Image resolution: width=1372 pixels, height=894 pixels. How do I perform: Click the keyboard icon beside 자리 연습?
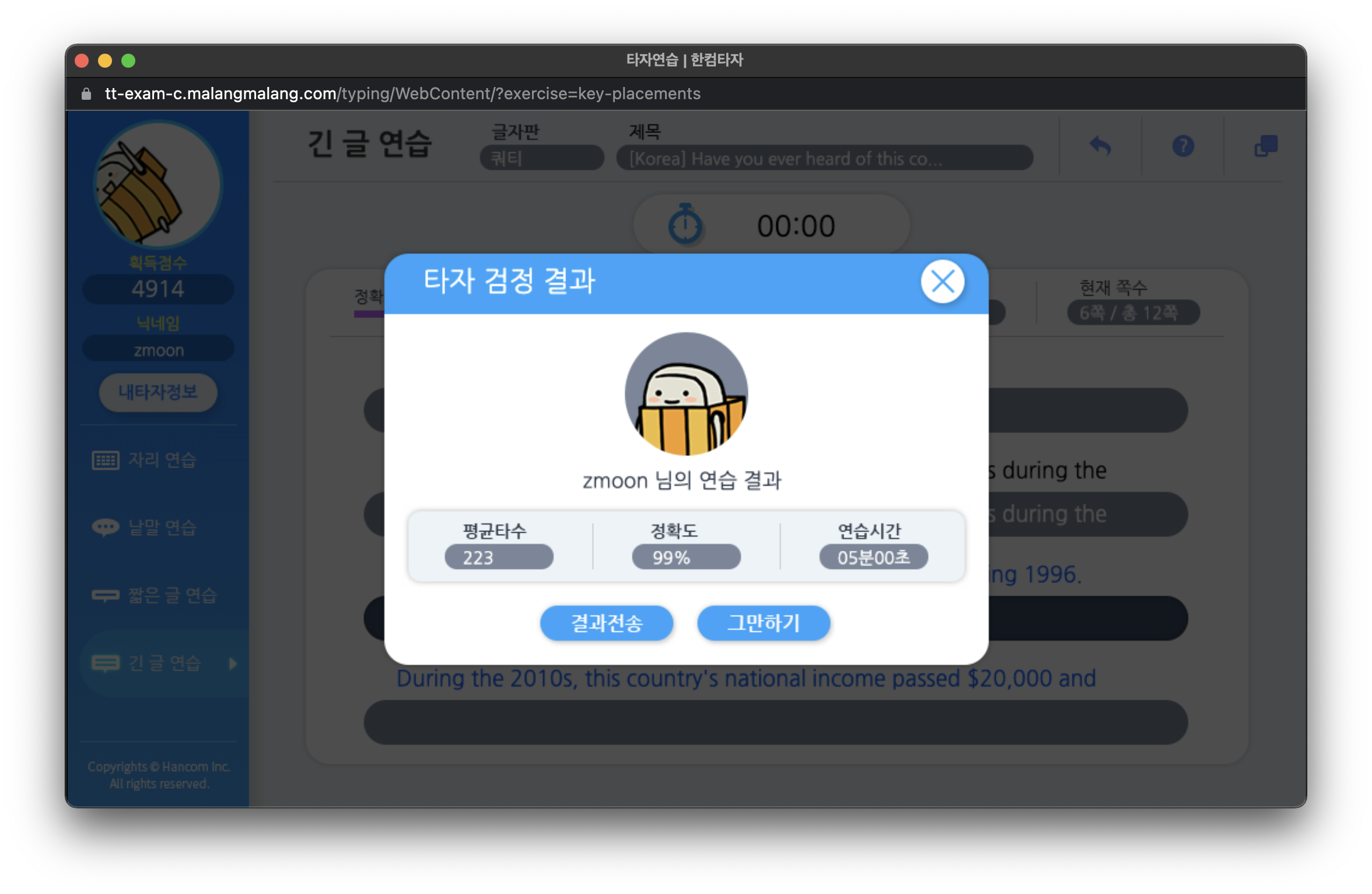tap(106, 460)
